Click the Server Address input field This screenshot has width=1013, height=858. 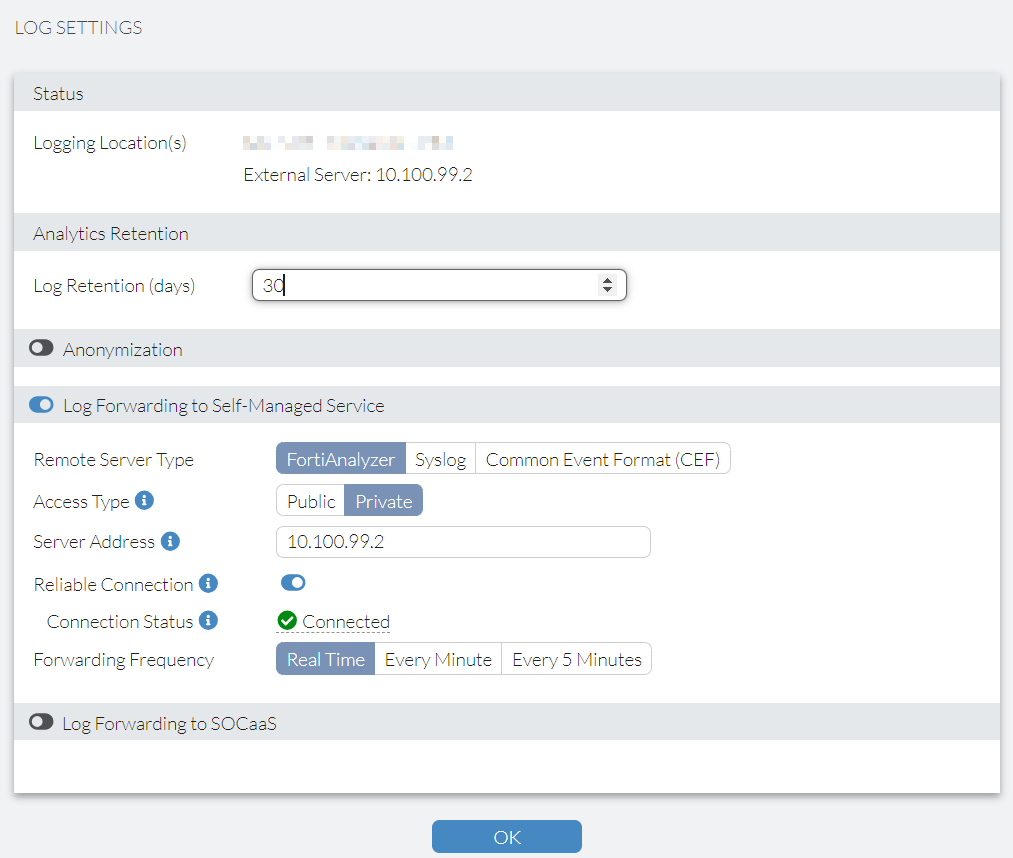(463, 541)
